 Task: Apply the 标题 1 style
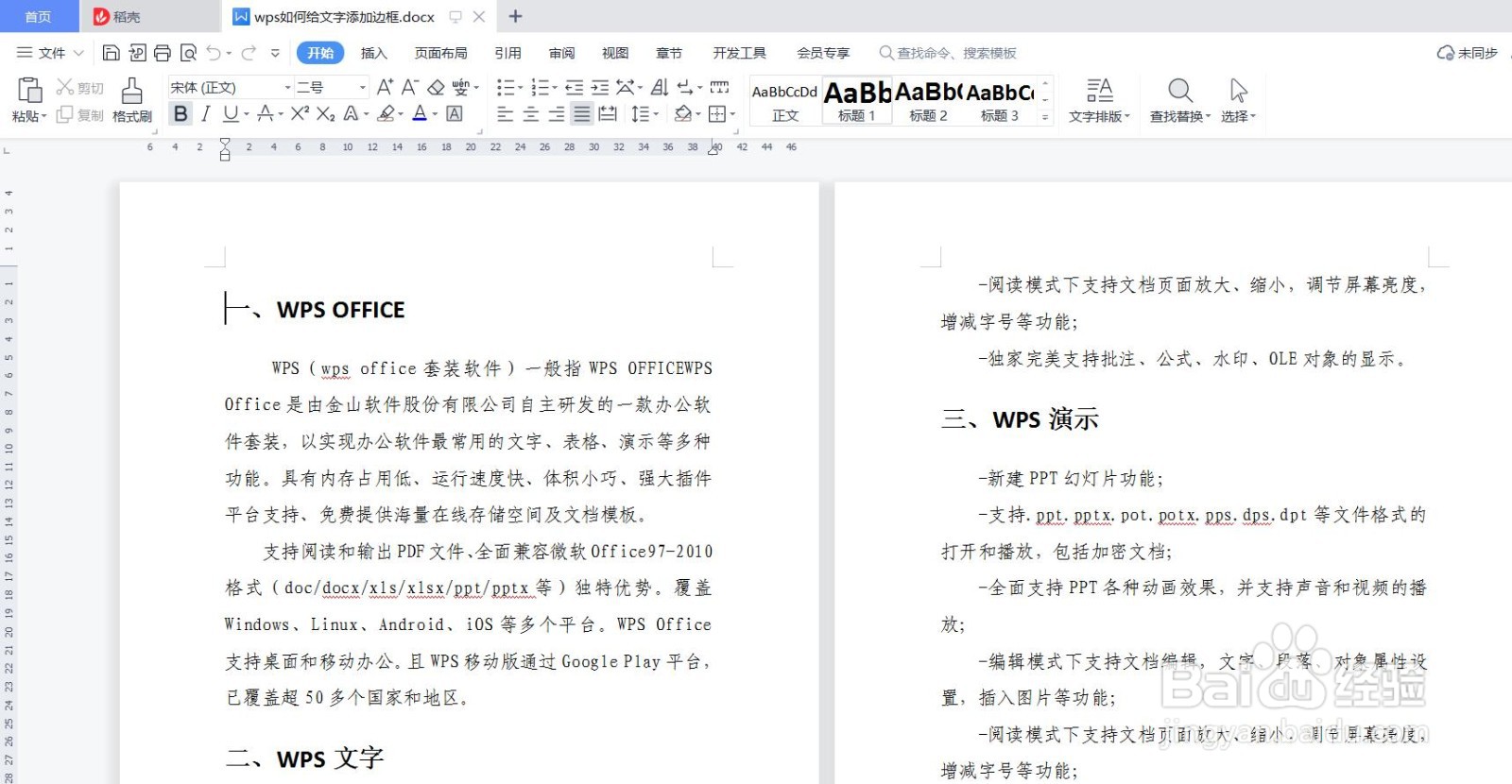[857, 101]
